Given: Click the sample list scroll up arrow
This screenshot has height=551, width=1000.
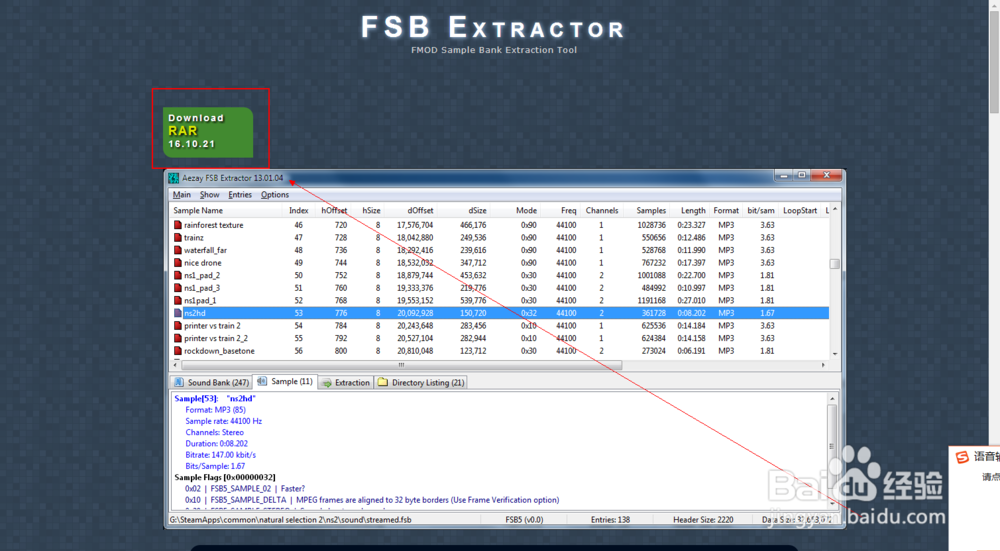Looking at the screenshot, I should tap(834, 209).
